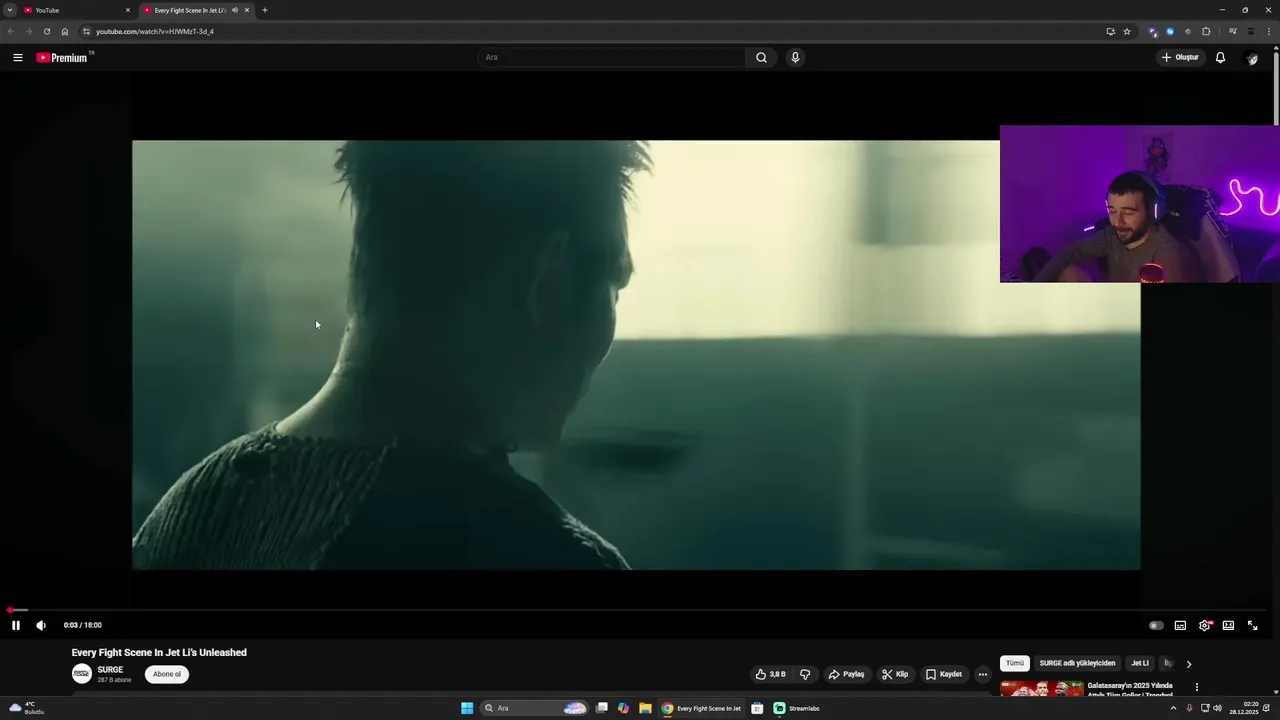The image size is (1280, 720).
Task: Open SURGE channel avatar
Action: coord(82,674)
